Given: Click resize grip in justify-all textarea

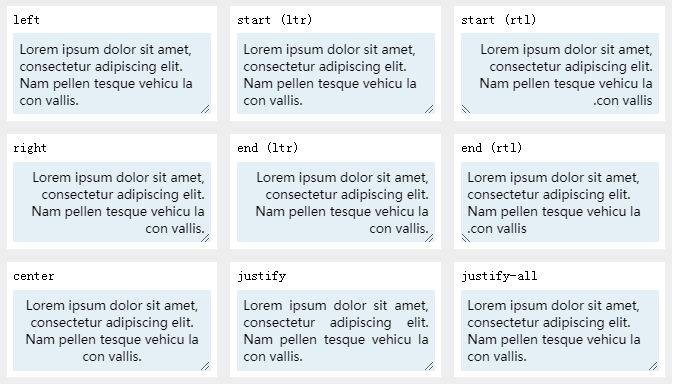Looking at the screenshot, I should point(653,366).
